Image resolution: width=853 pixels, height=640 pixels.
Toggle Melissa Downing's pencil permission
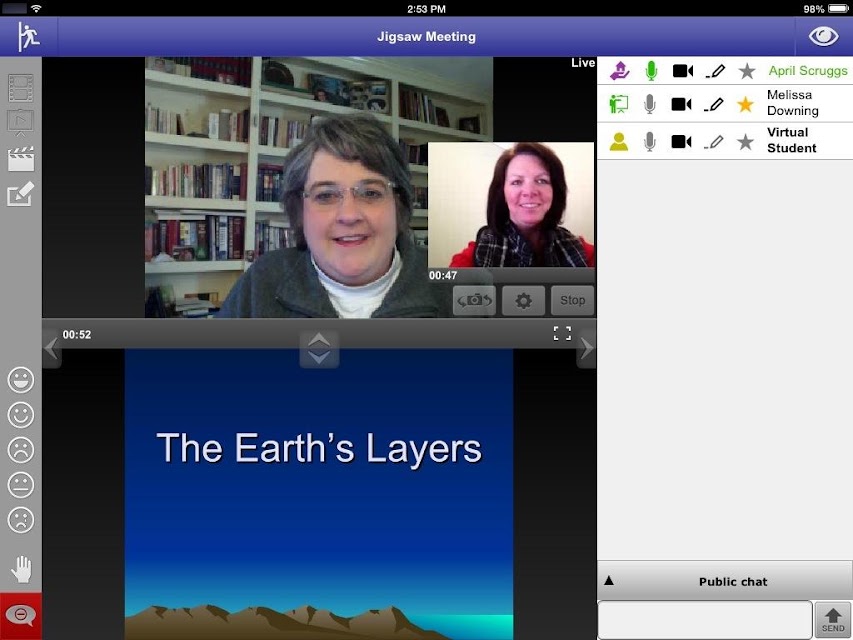coord(714,104)
